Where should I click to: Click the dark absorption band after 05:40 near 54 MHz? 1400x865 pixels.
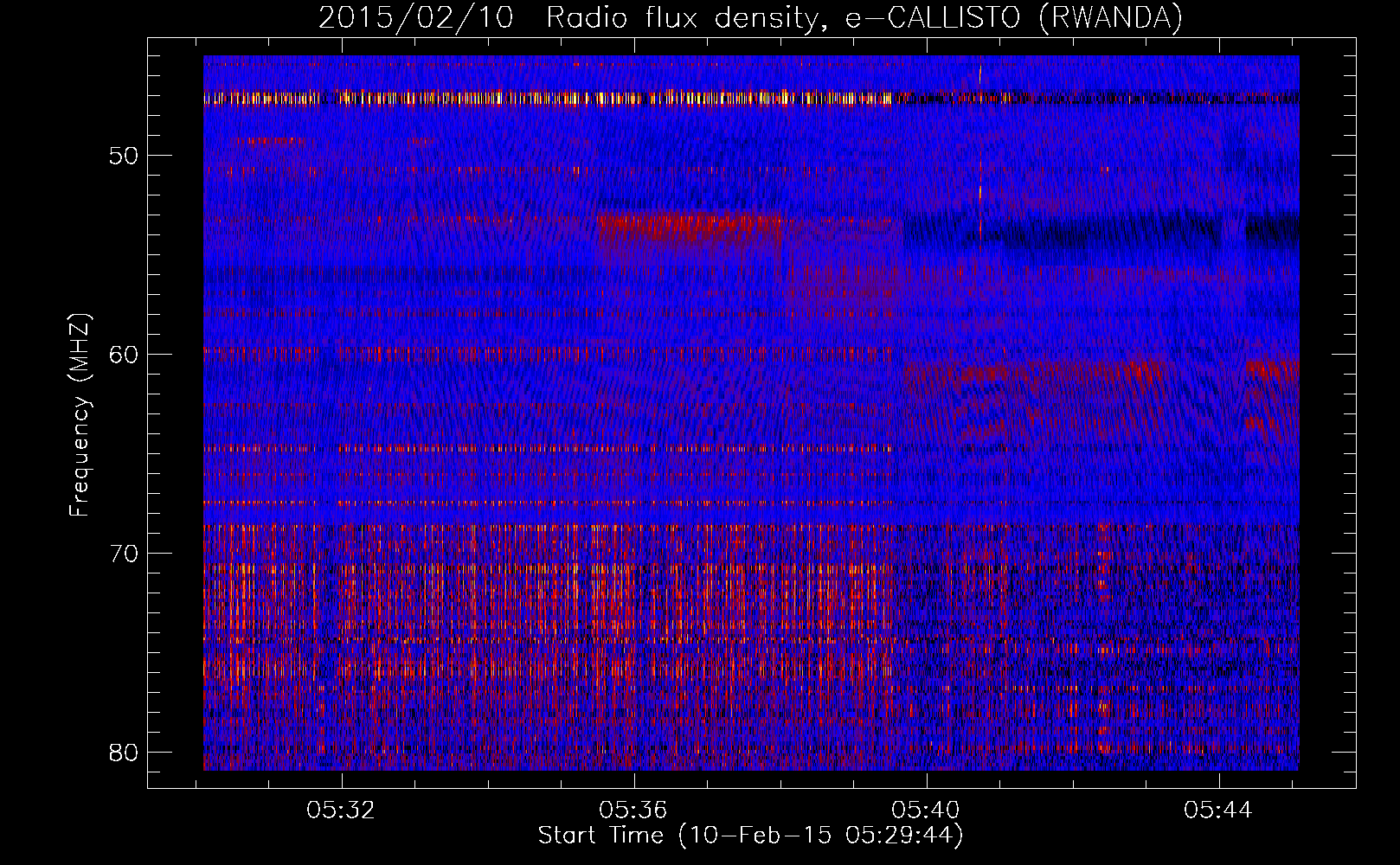click(x=1101, y=230)
